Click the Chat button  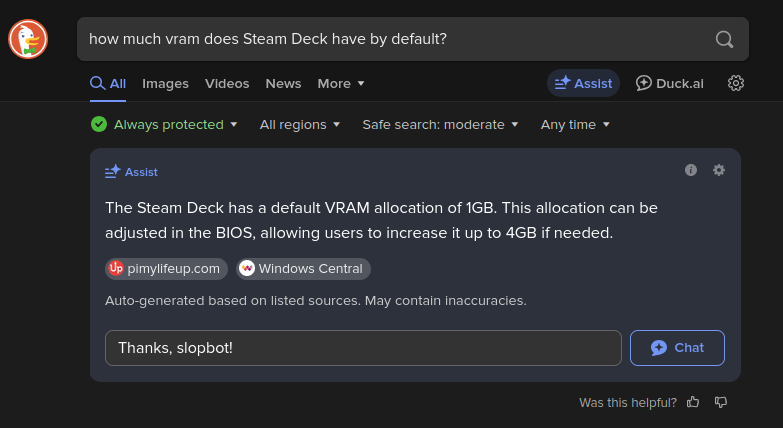677,348
